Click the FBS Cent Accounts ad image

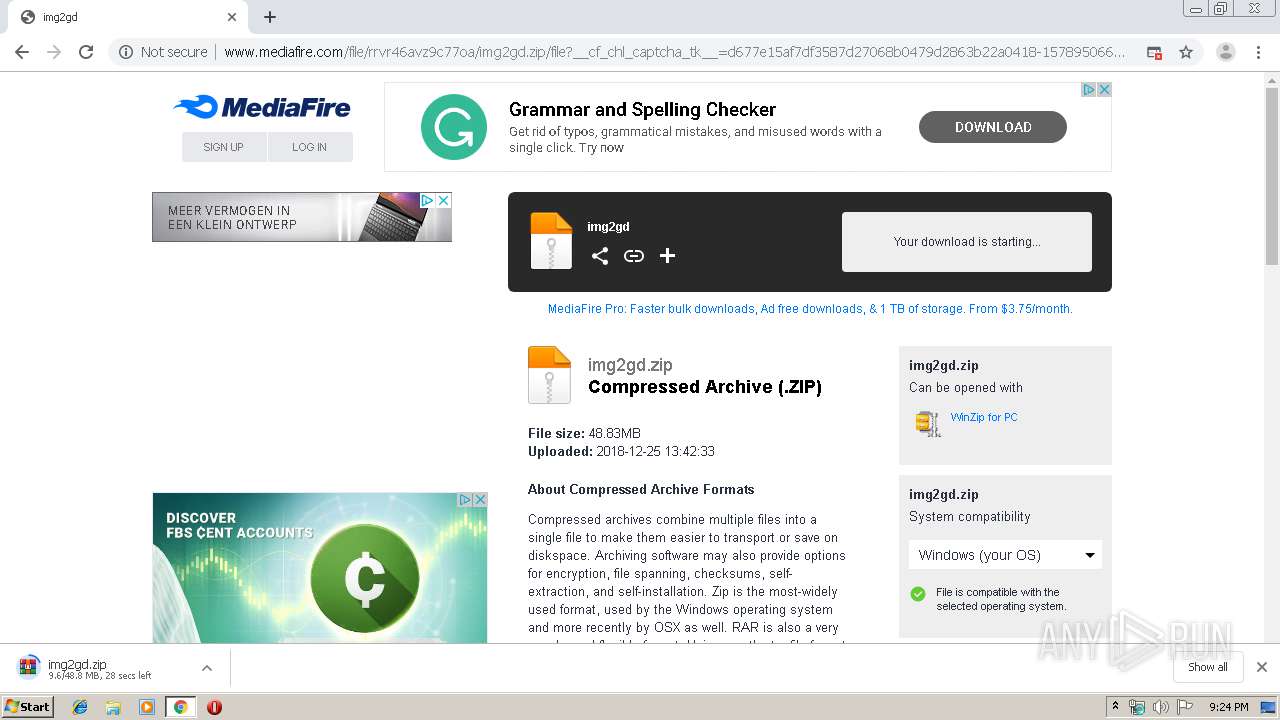pyautogui.click(x=320, y=568)
